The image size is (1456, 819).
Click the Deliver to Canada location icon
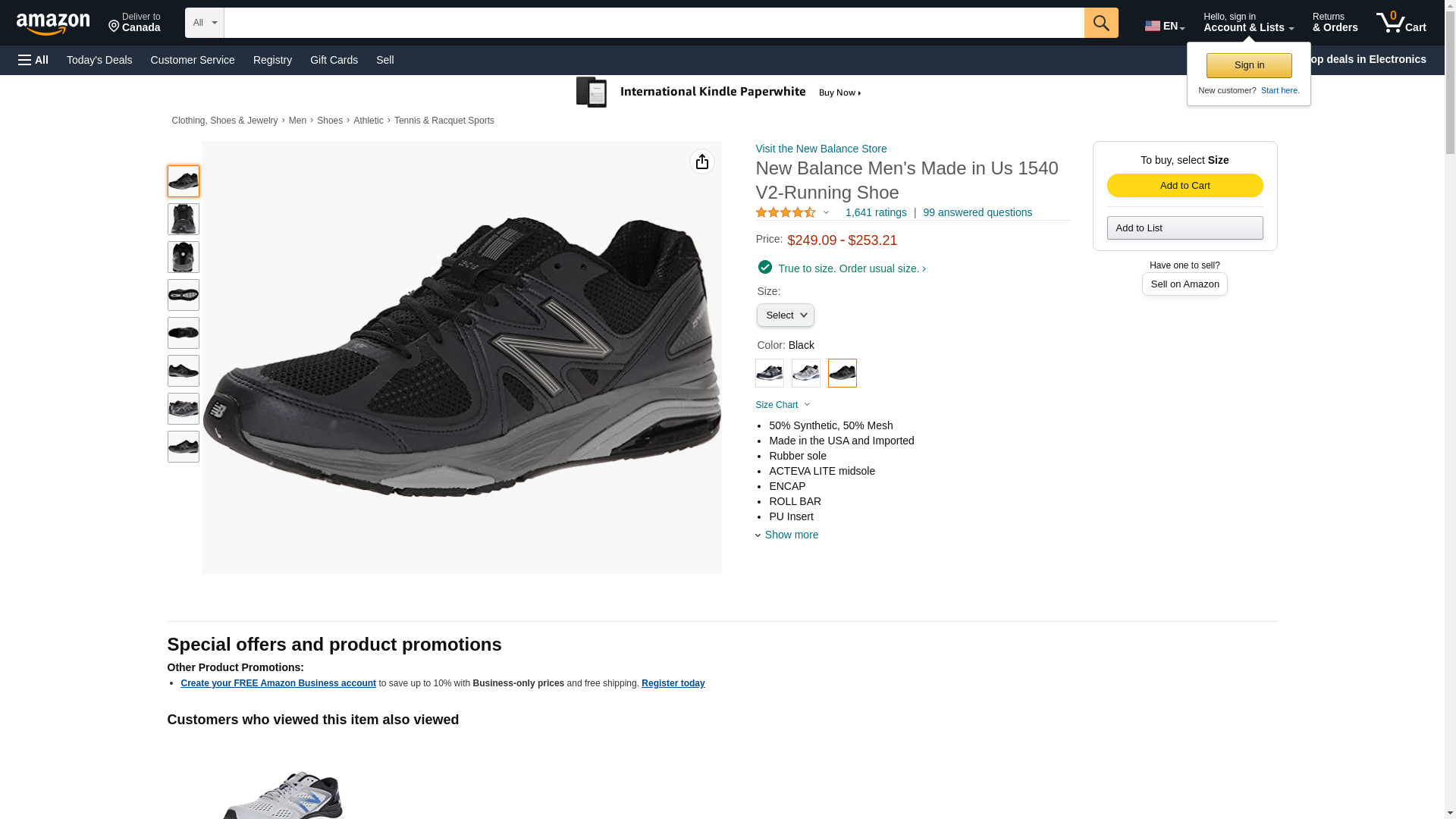pyautogui.click(x=115, y=27)
